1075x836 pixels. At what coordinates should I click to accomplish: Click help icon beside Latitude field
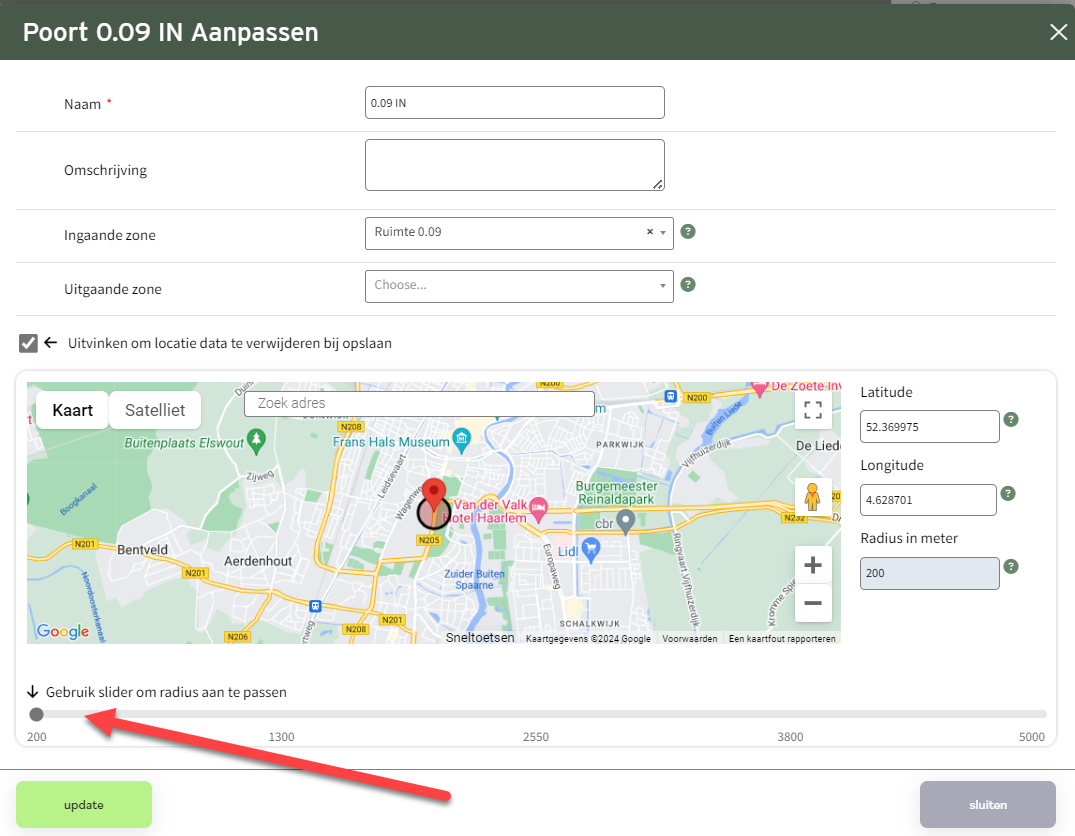point(1011,420)
